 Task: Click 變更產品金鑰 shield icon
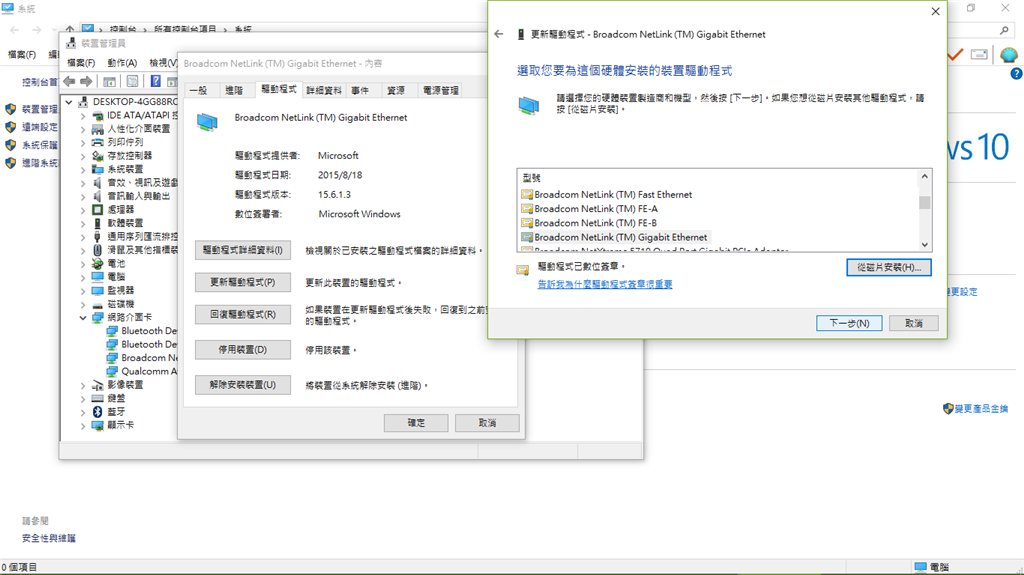coord(948,408)
